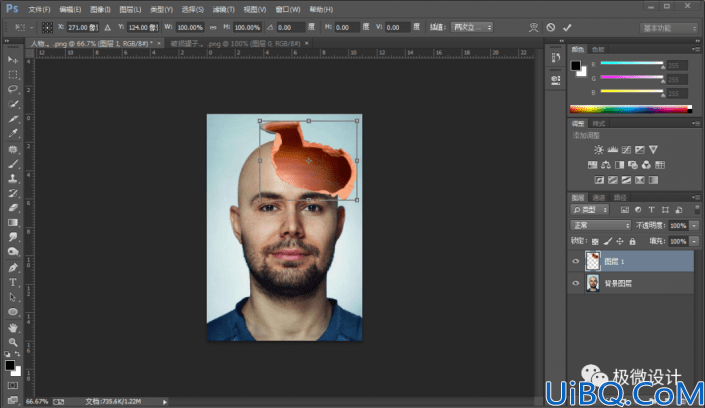Open the History panel icon in collapsed dock
The height and width of the screenshot is (408, 705).
coord(556,58)
